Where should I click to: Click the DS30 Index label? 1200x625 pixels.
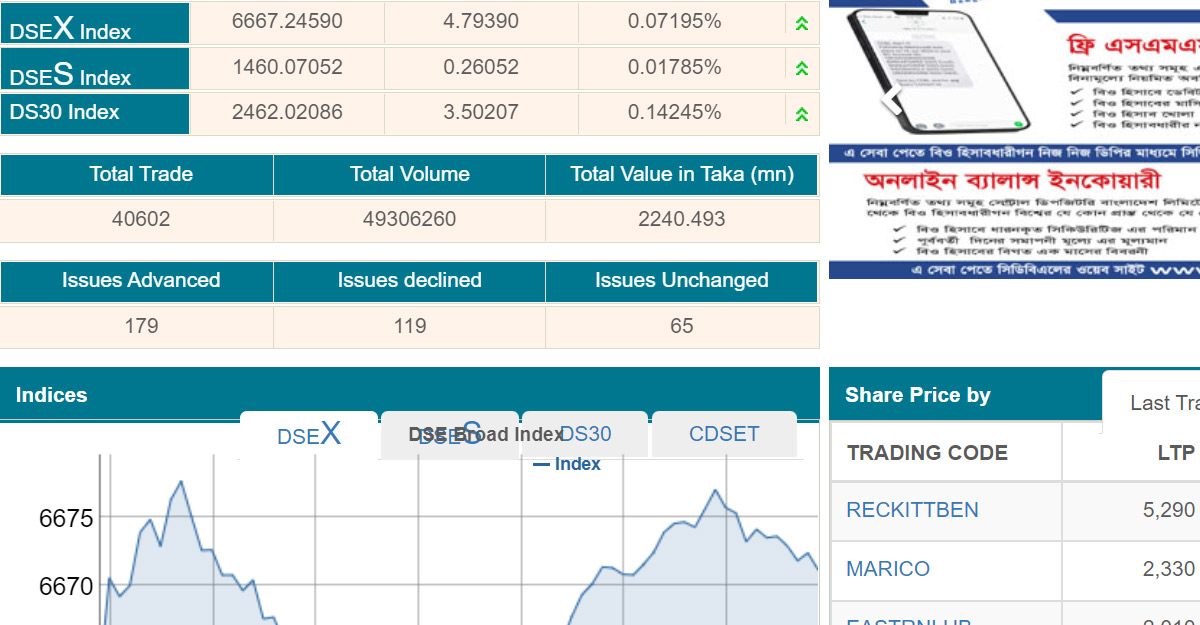pyautogui.click(x=65, y=112)
